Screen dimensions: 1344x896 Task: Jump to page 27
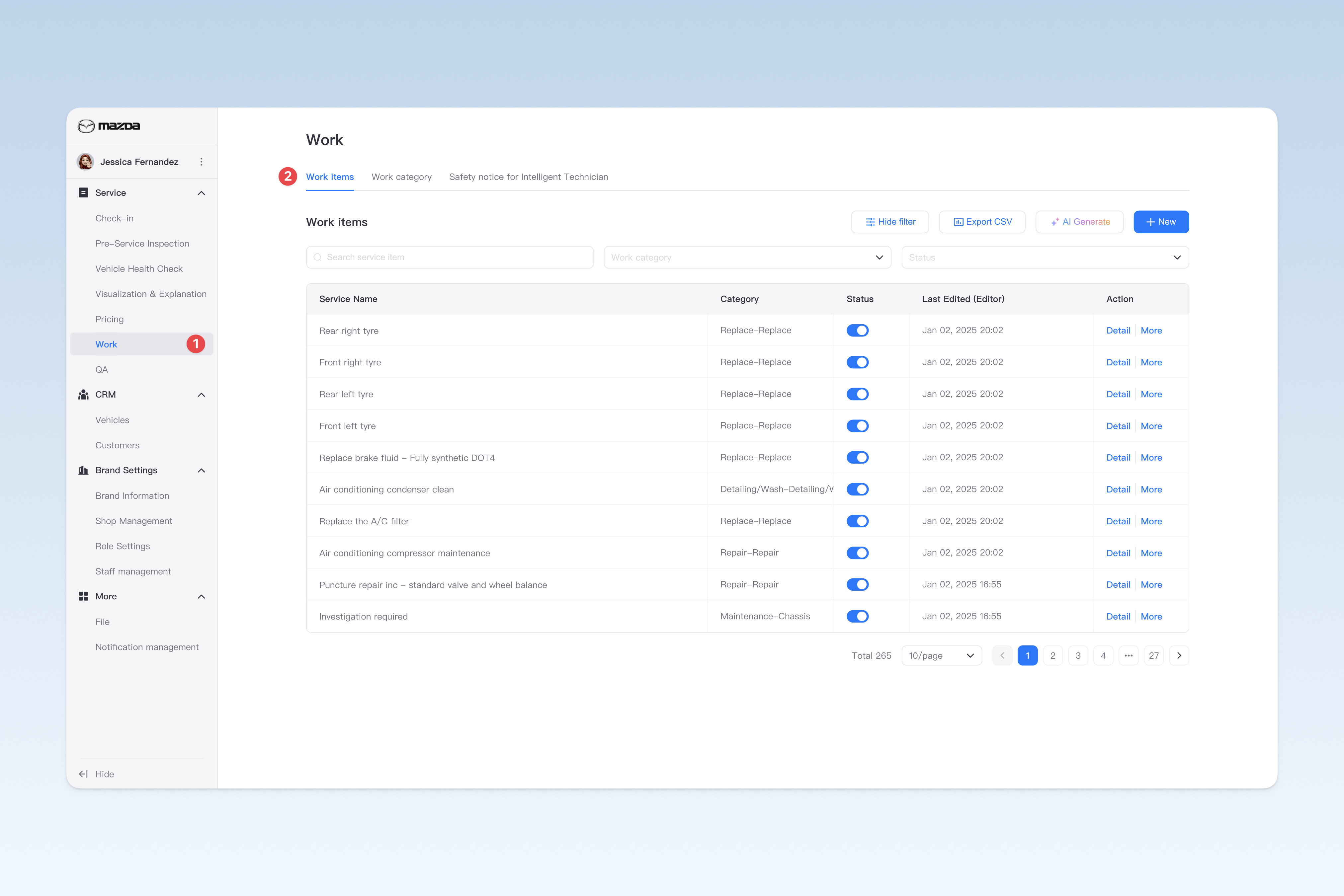coord(1154,655)
